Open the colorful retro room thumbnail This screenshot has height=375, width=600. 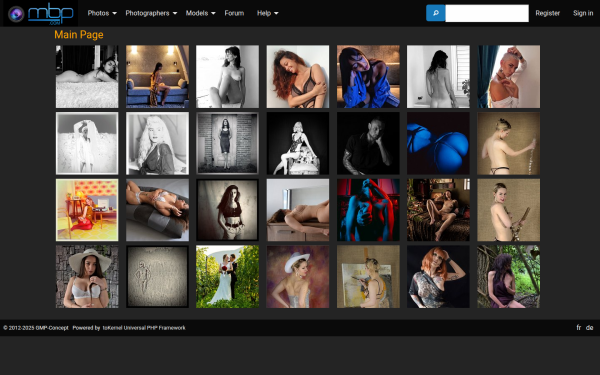point(87,210)
